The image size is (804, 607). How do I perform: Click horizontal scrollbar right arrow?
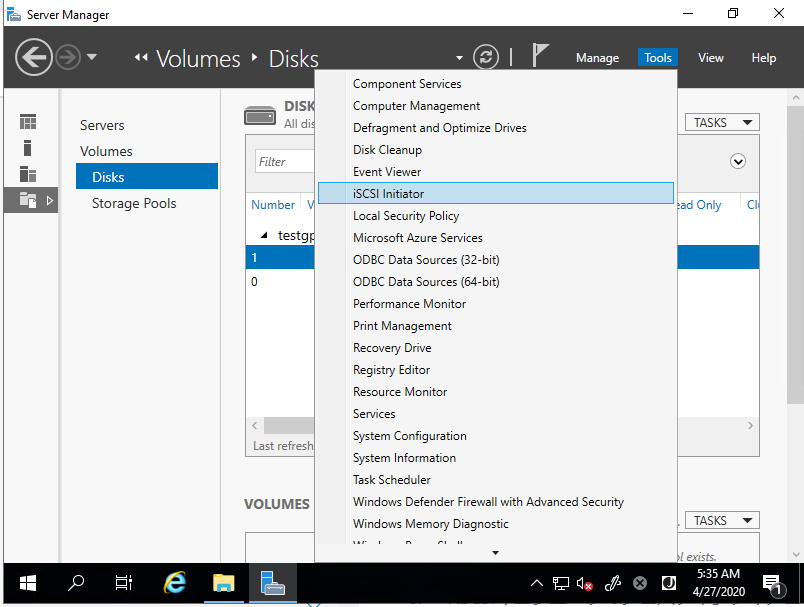point(750,426)
